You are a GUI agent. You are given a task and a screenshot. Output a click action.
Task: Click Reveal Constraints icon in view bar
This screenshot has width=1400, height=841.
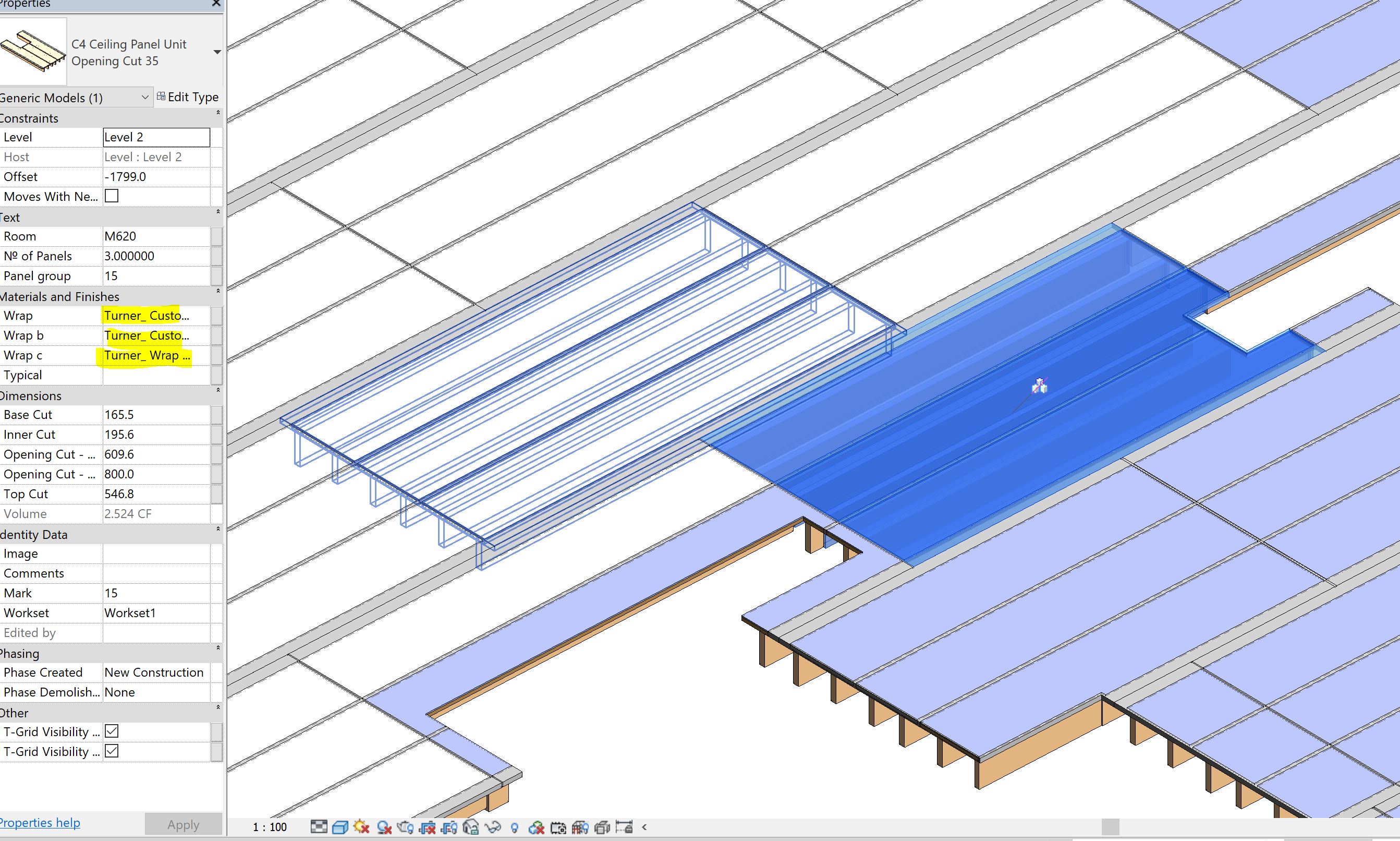tap(624, 827)
